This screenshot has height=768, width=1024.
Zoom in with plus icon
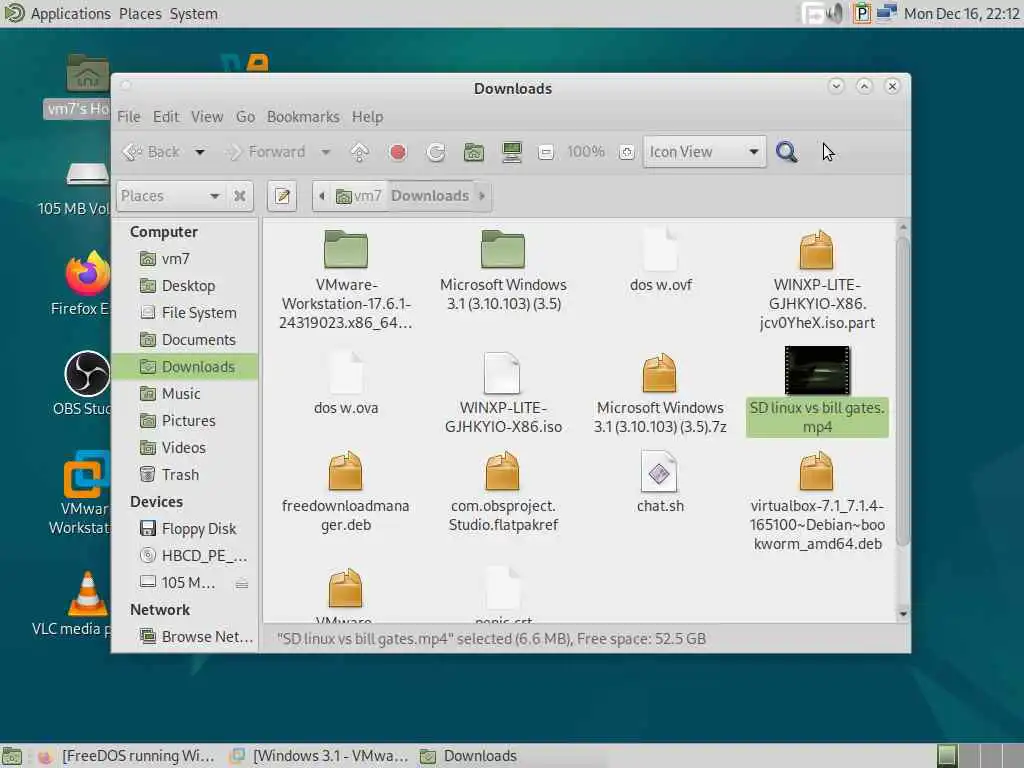point(626,152)
